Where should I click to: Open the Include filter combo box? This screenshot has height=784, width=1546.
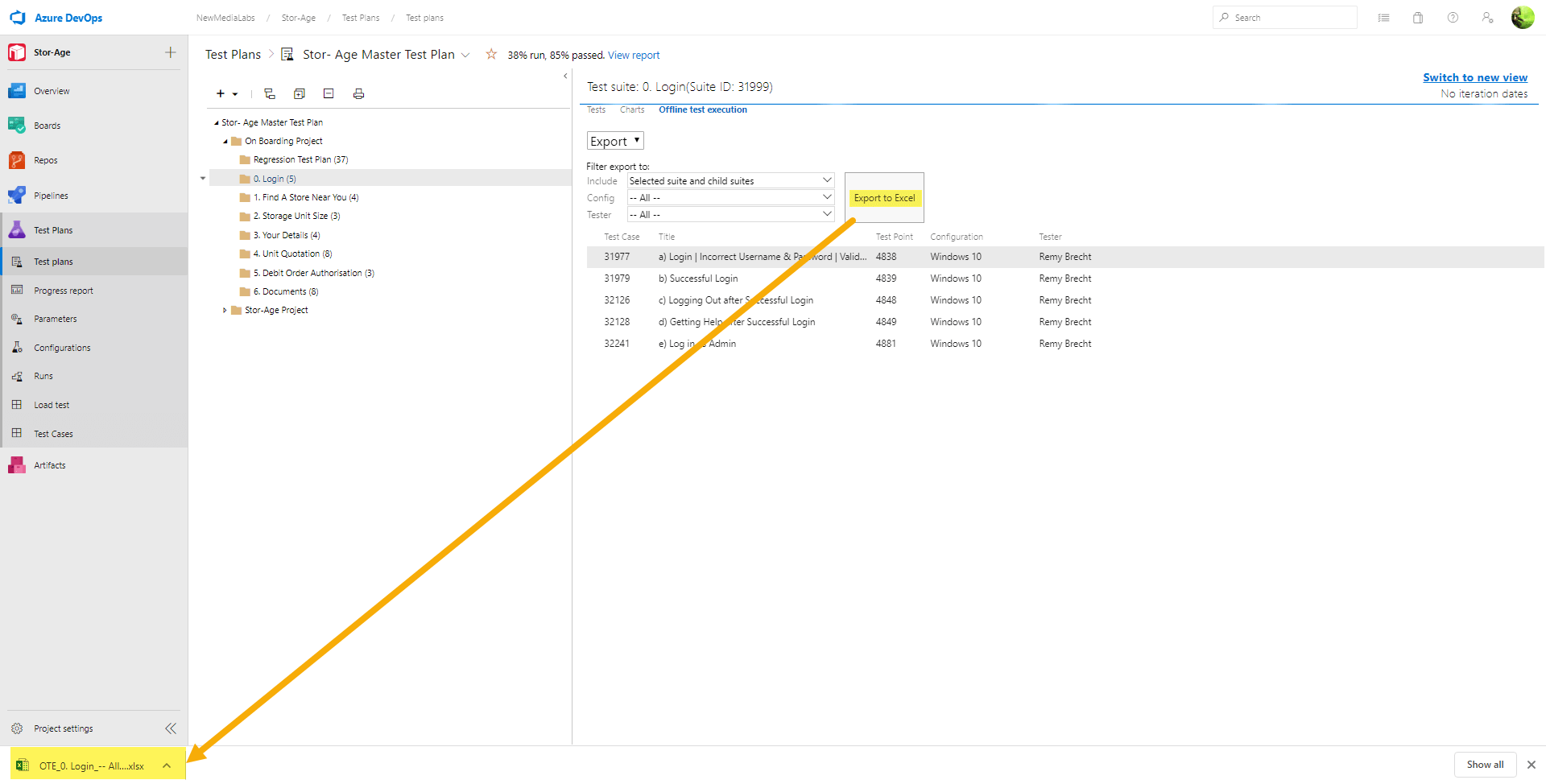730,181
